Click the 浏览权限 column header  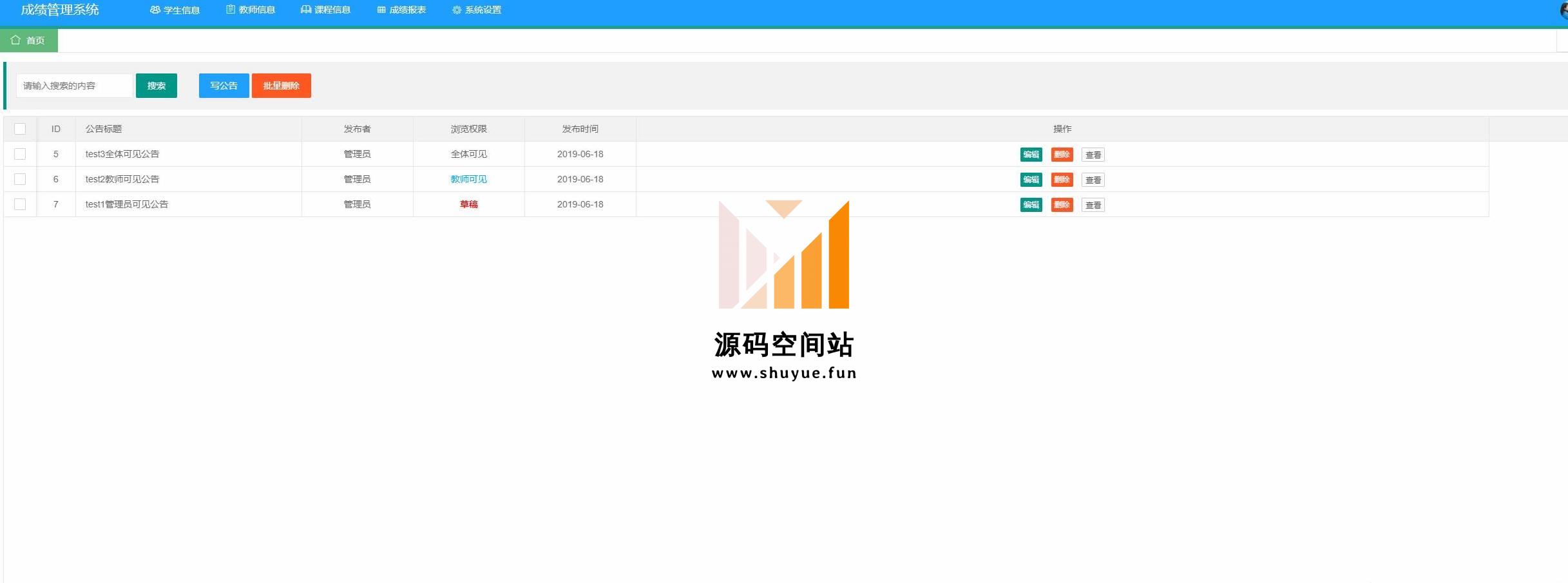click(x=469, y=129)
